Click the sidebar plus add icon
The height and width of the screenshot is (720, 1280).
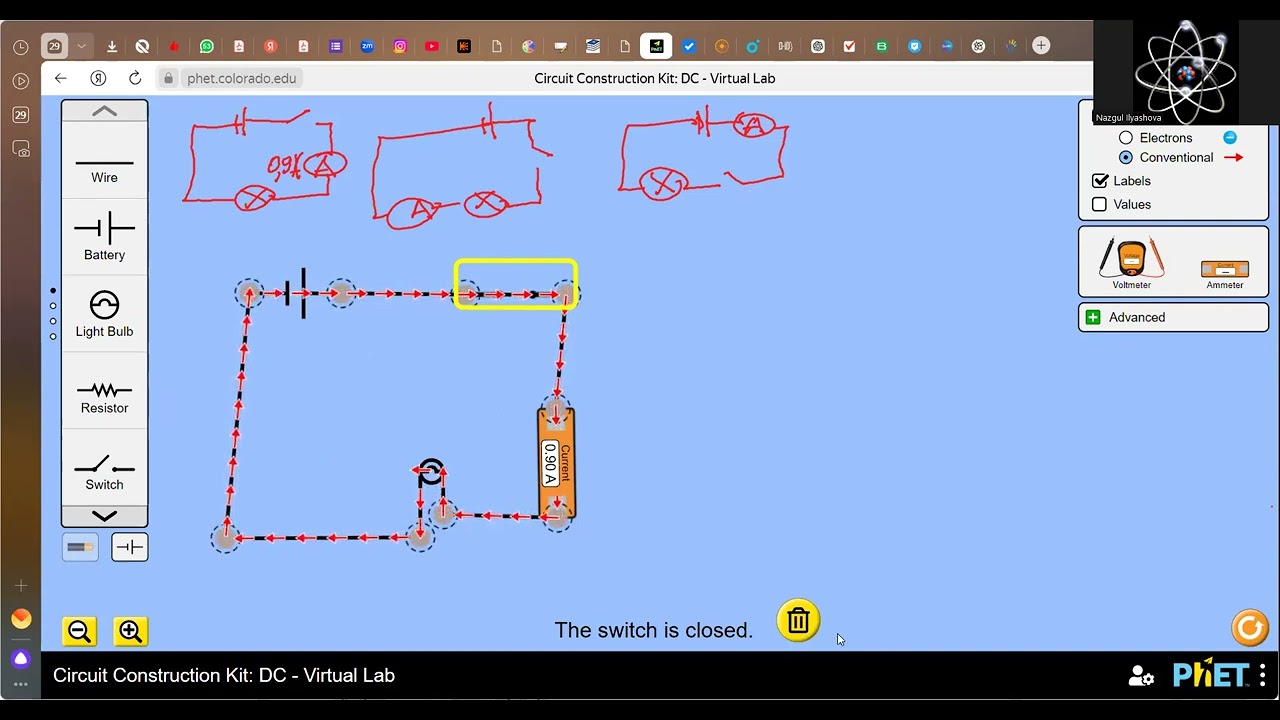21,586
